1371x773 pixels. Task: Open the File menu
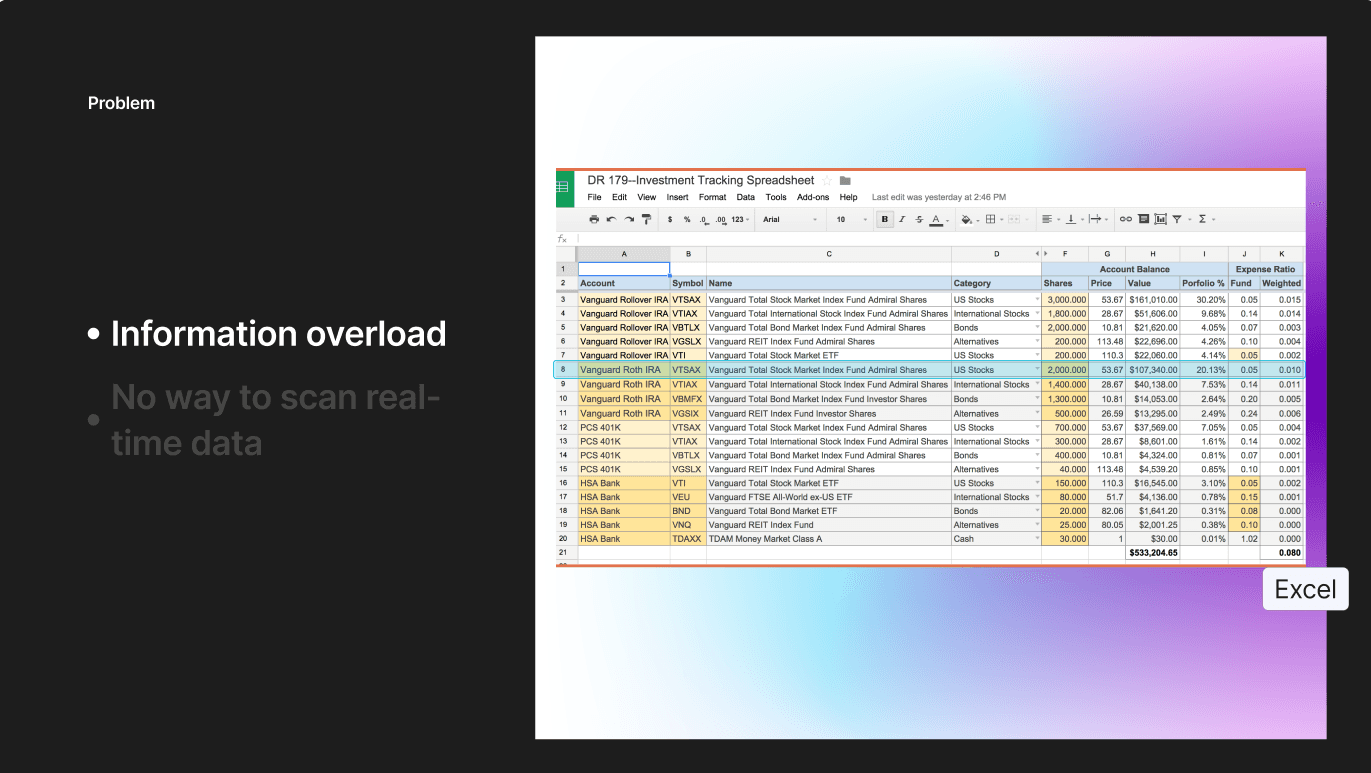(x=594, y=198)
